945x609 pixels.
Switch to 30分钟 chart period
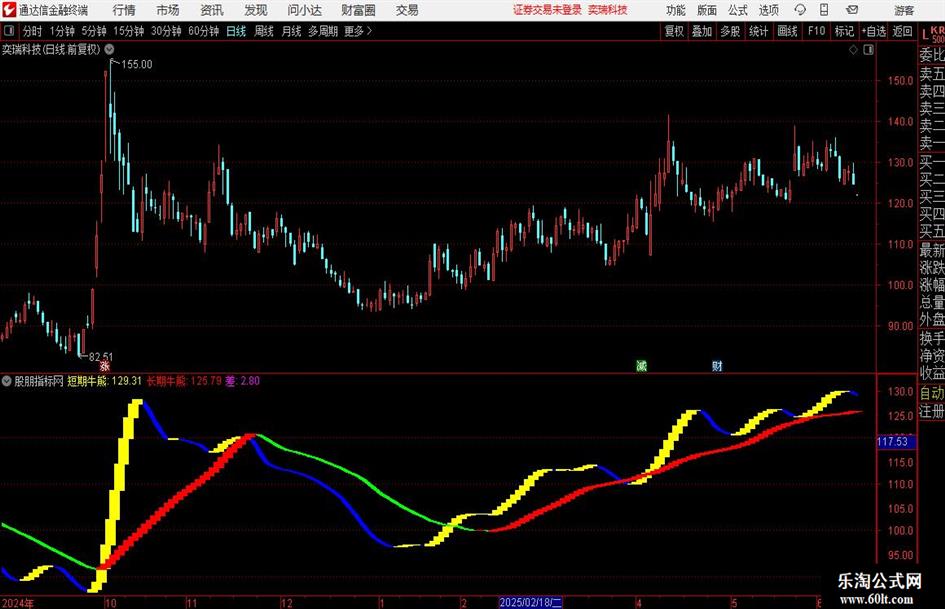click(x=166, y=31)
